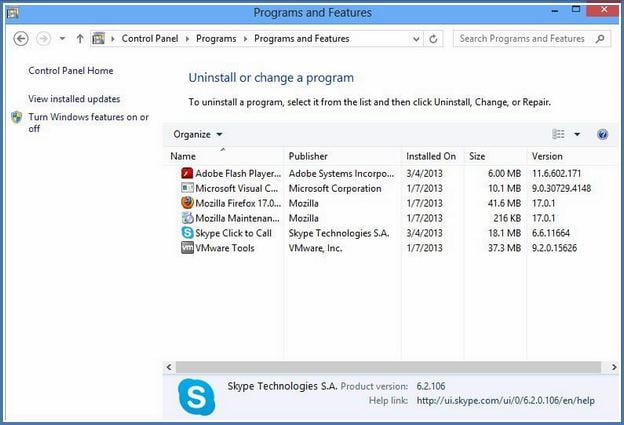Image resolution: width=624 pixels, height=425 pixels.
Task: Open the Organize dropdown menu
Action: pos(197,135)
